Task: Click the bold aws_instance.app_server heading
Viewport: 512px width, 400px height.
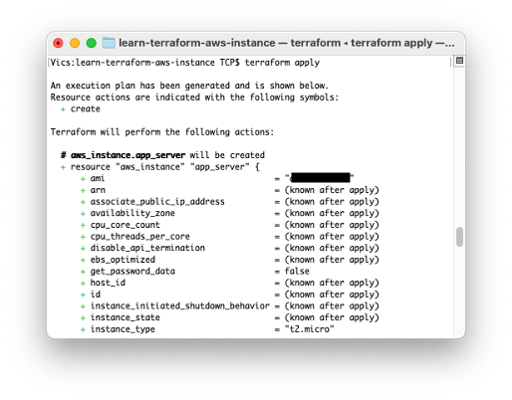Action: (x=128, y=155)
